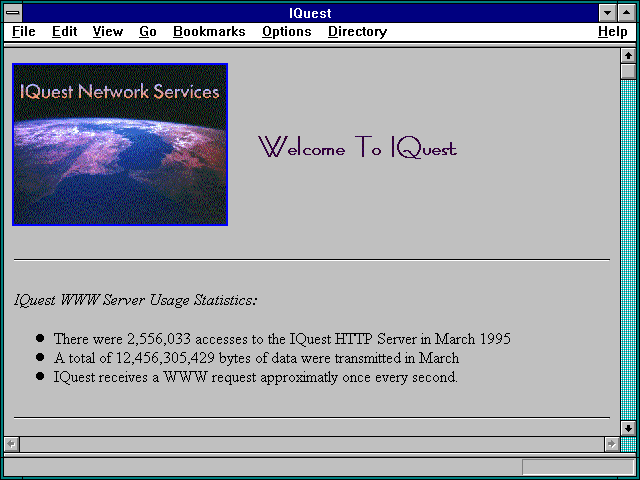The image size is (640, 480).
Task: Open the Go menu
Action: (148, 32)
